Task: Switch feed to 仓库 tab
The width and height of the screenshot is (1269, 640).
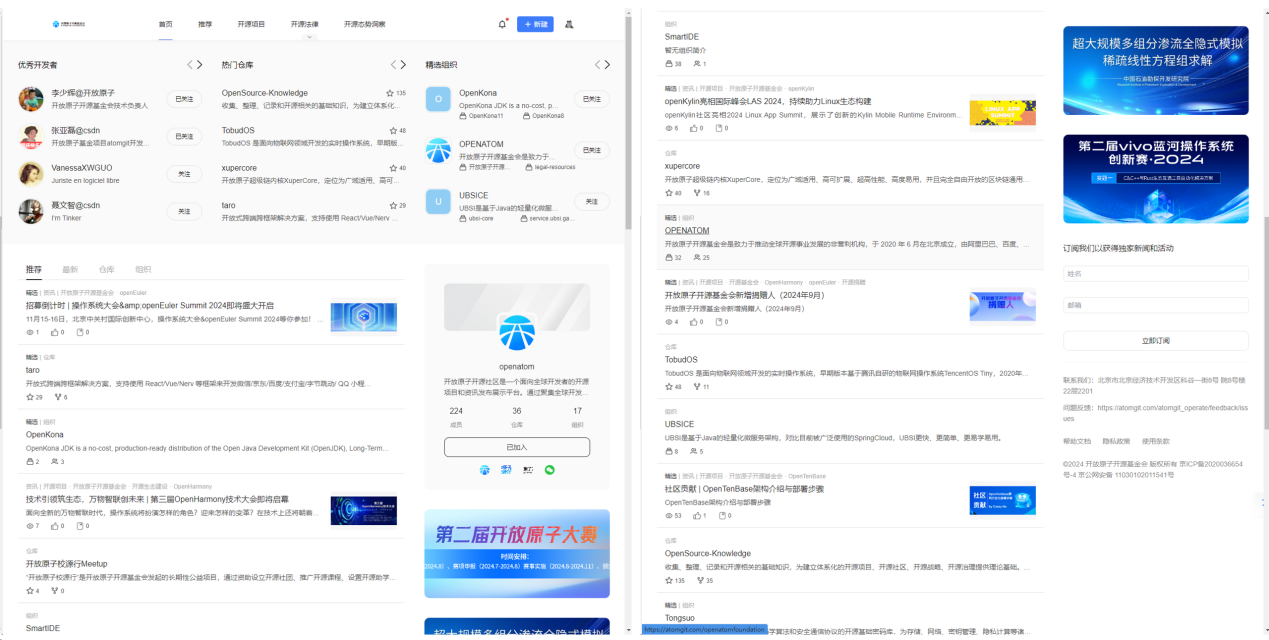Action: tap(107, 269)
